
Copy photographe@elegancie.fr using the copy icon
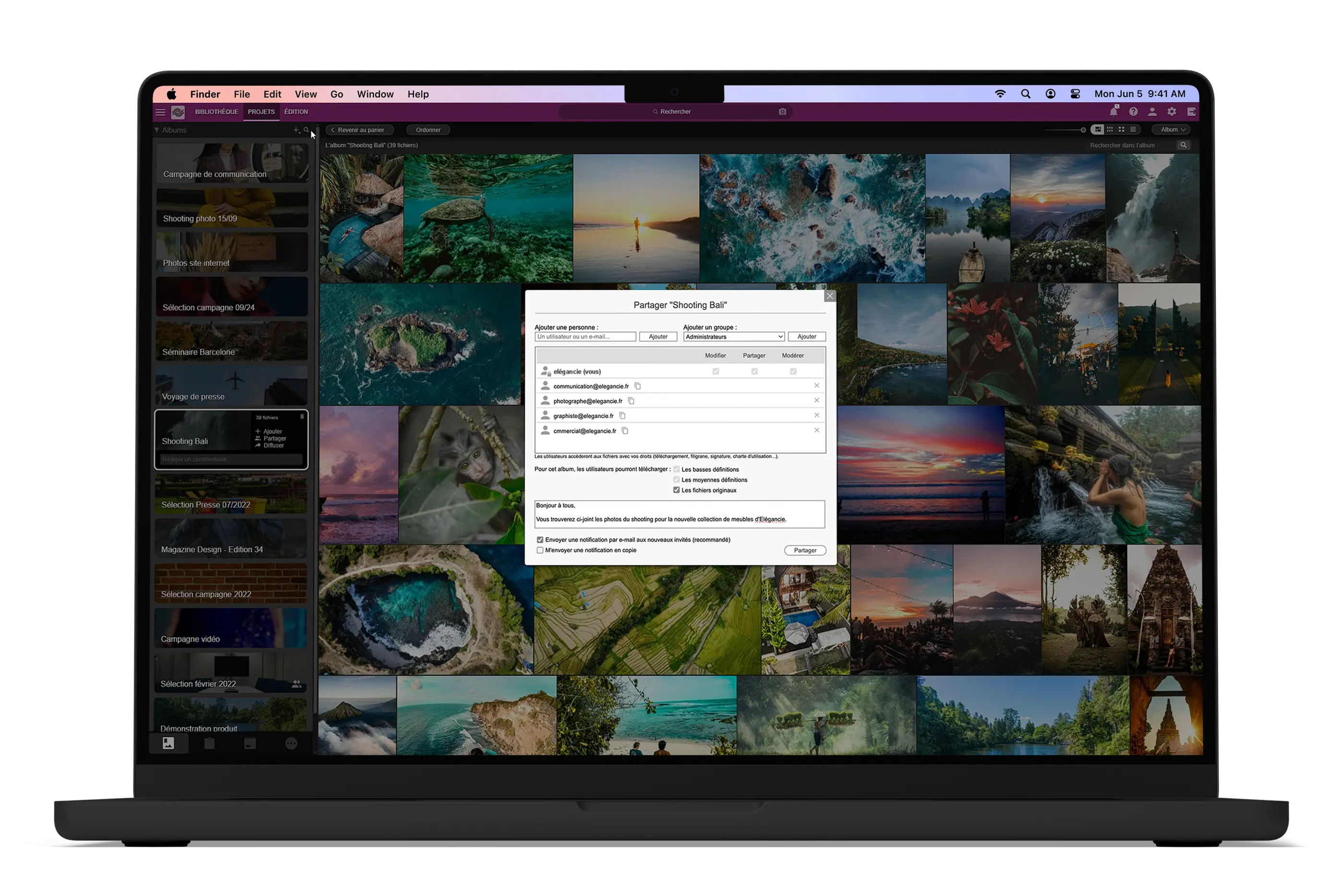(x=631, y=401)
